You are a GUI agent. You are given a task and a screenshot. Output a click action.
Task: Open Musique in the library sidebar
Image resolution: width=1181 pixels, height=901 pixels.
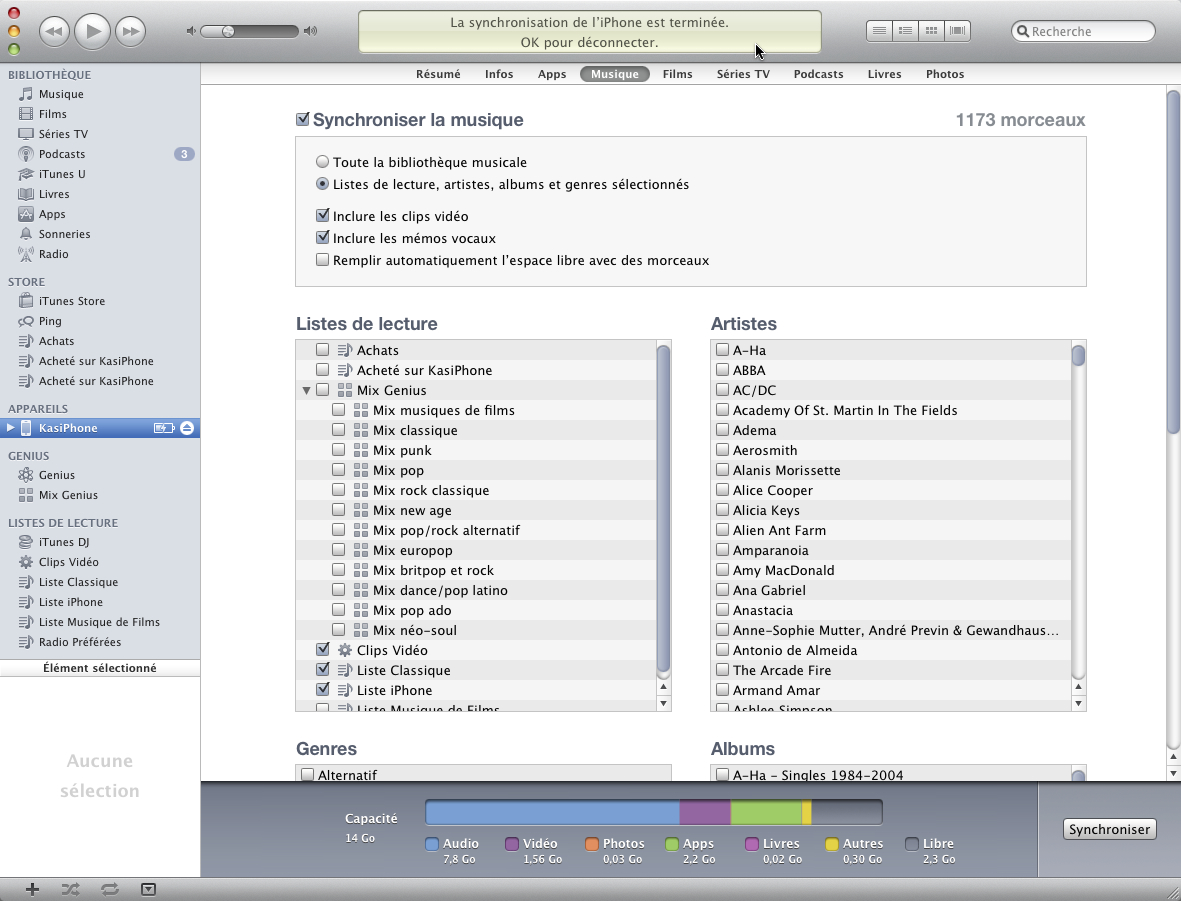[61, 94]
